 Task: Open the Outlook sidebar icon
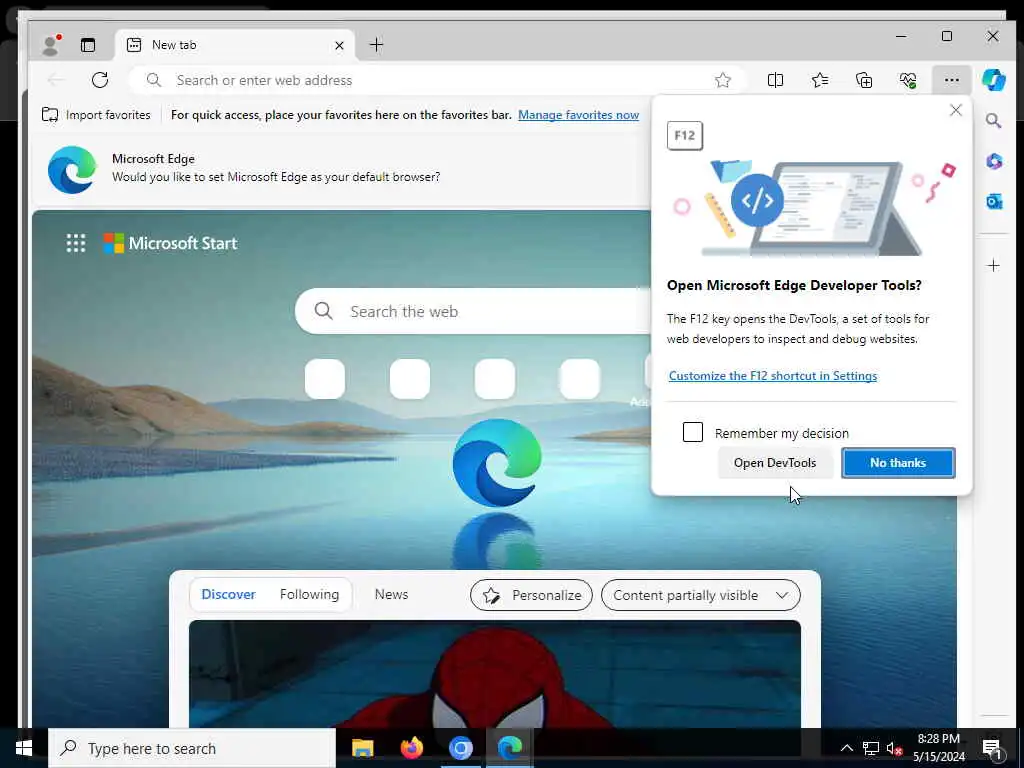[x=994, y=202]
